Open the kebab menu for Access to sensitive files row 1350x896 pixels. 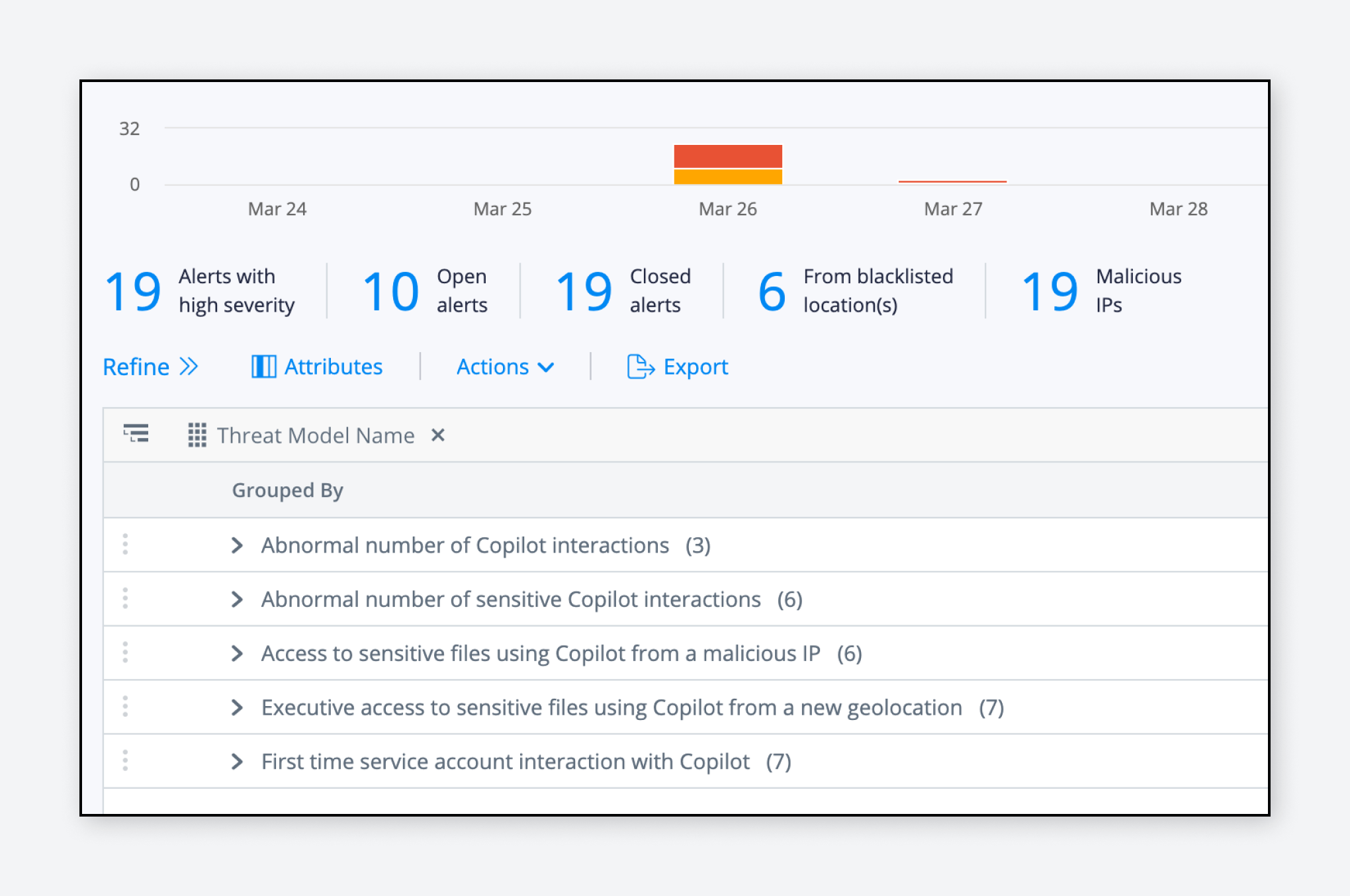[x=125, y=653]
